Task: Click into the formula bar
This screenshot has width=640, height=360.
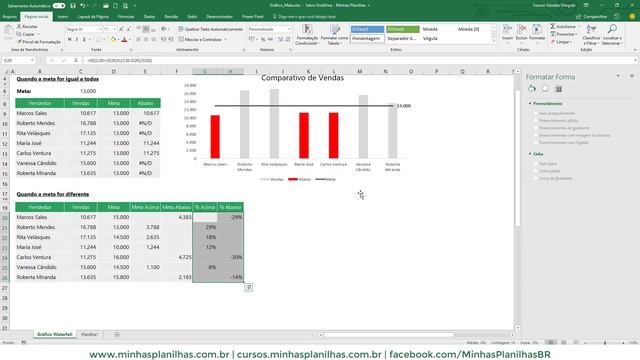Action: pos(359,60)
